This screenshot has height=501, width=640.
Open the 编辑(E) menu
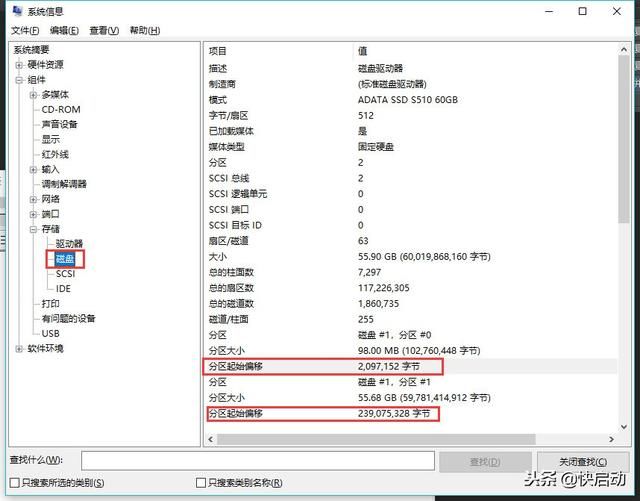point(64,31)
